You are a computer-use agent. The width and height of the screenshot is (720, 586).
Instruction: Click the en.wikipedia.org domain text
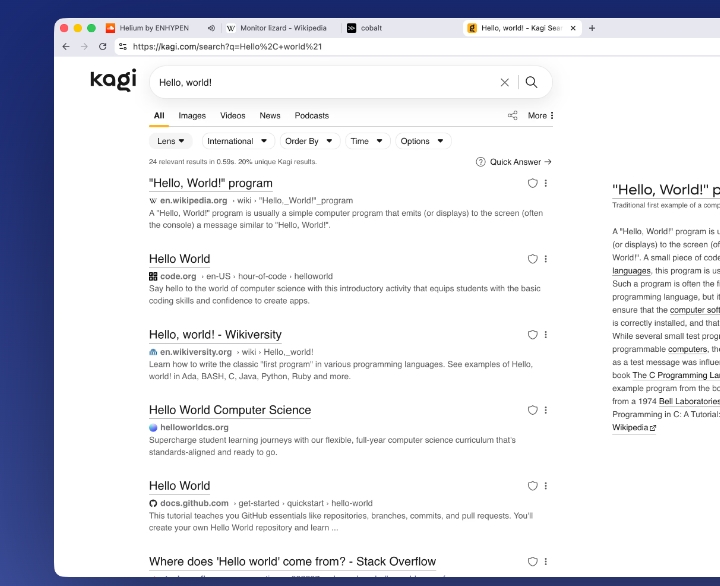[x=193, y=201]
